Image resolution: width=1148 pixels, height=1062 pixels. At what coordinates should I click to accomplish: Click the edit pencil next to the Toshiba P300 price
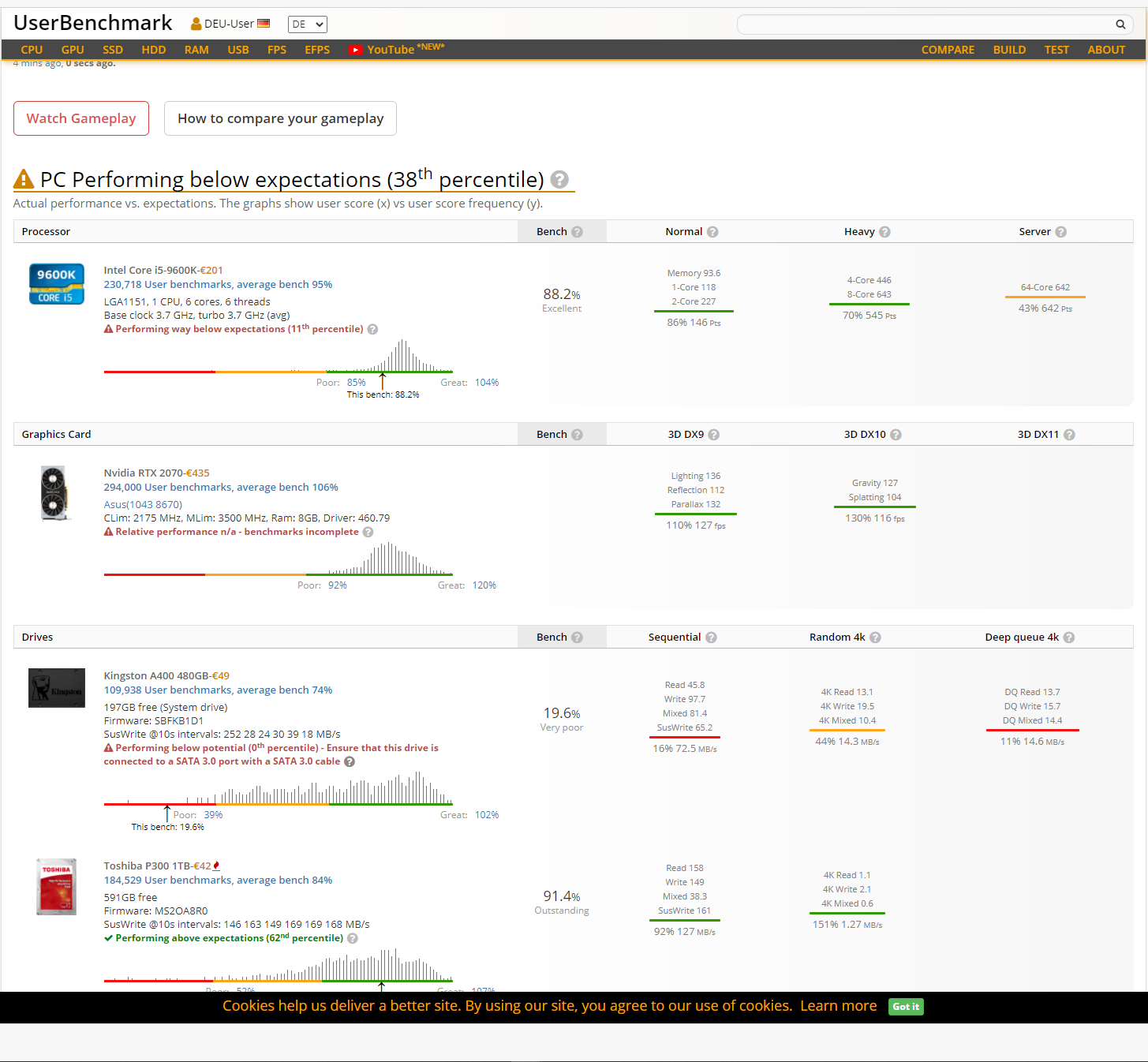pos(216,865)
